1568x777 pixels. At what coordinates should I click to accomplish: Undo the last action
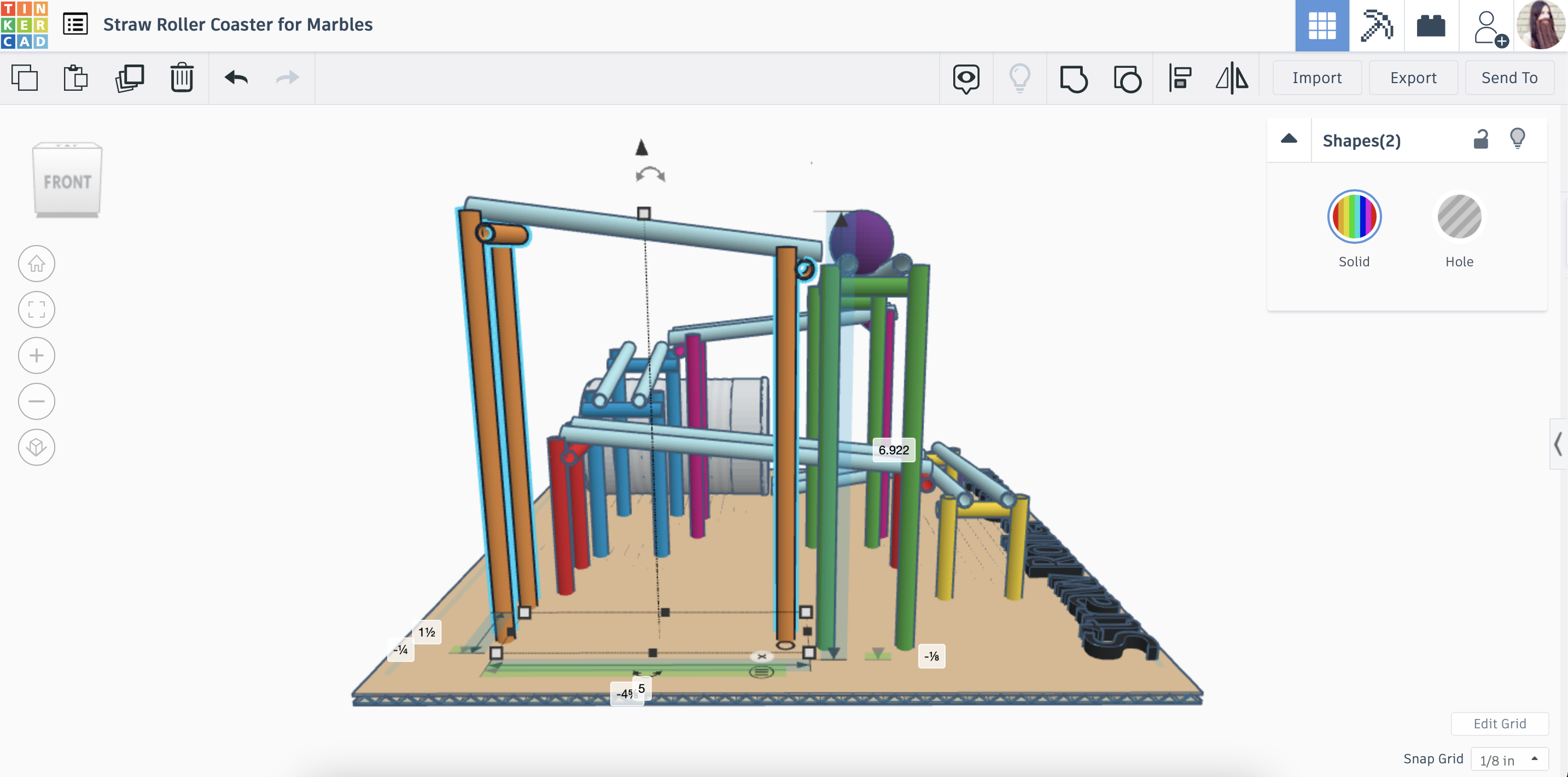[x=237, y=78]
